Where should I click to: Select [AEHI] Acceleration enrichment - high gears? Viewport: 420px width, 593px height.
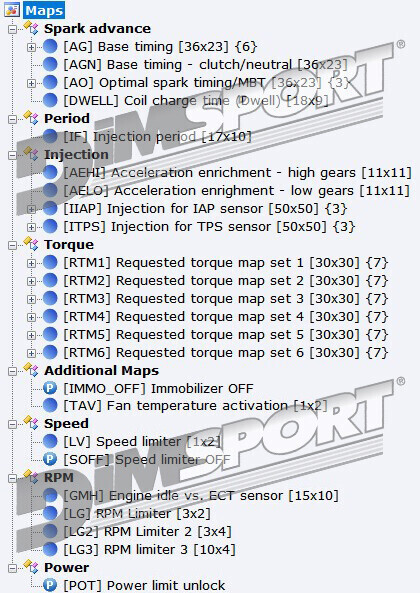(237, 172)
